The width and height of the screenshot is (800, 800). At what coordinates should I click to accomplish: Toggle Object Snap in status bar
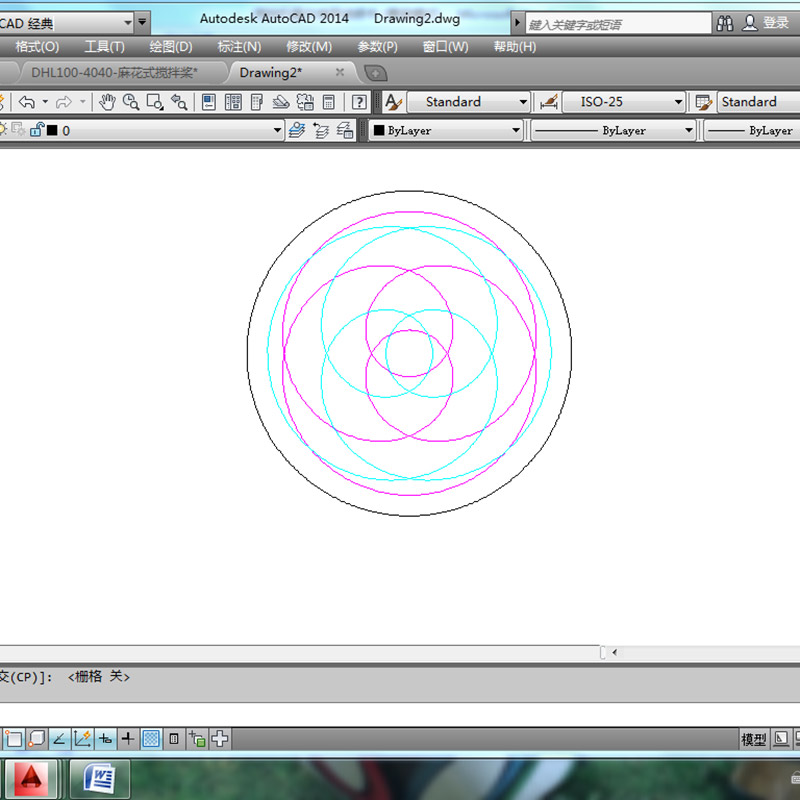[x=13, y=738]
